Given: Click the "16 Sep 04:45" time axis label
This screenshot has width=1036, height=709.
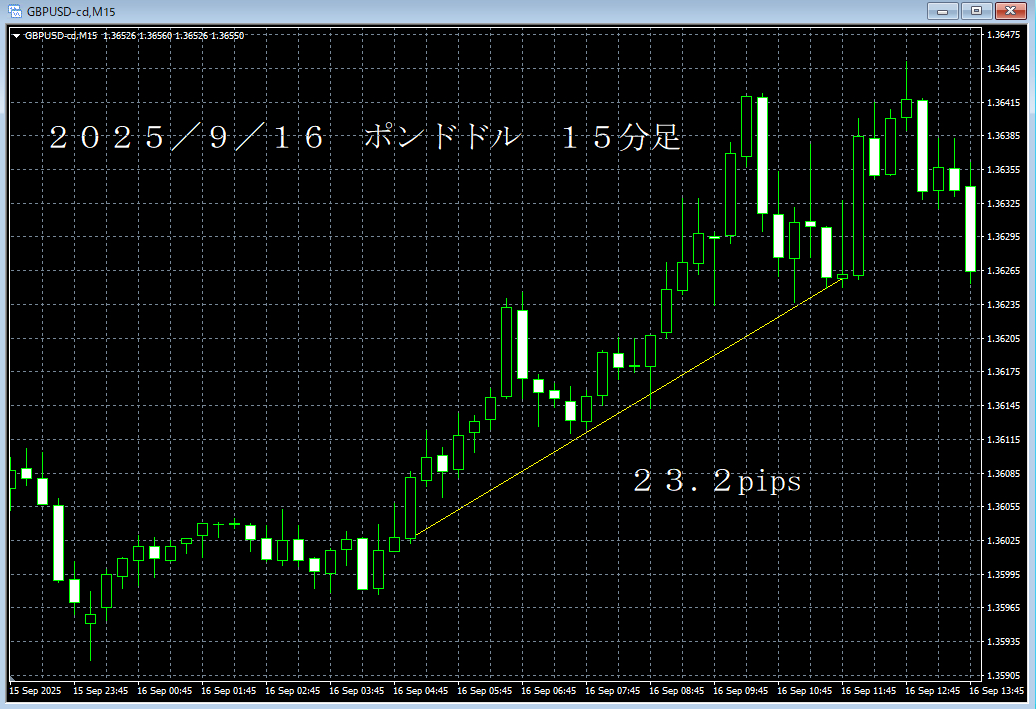Looking at the screenshot, I should tap(421, 690).
